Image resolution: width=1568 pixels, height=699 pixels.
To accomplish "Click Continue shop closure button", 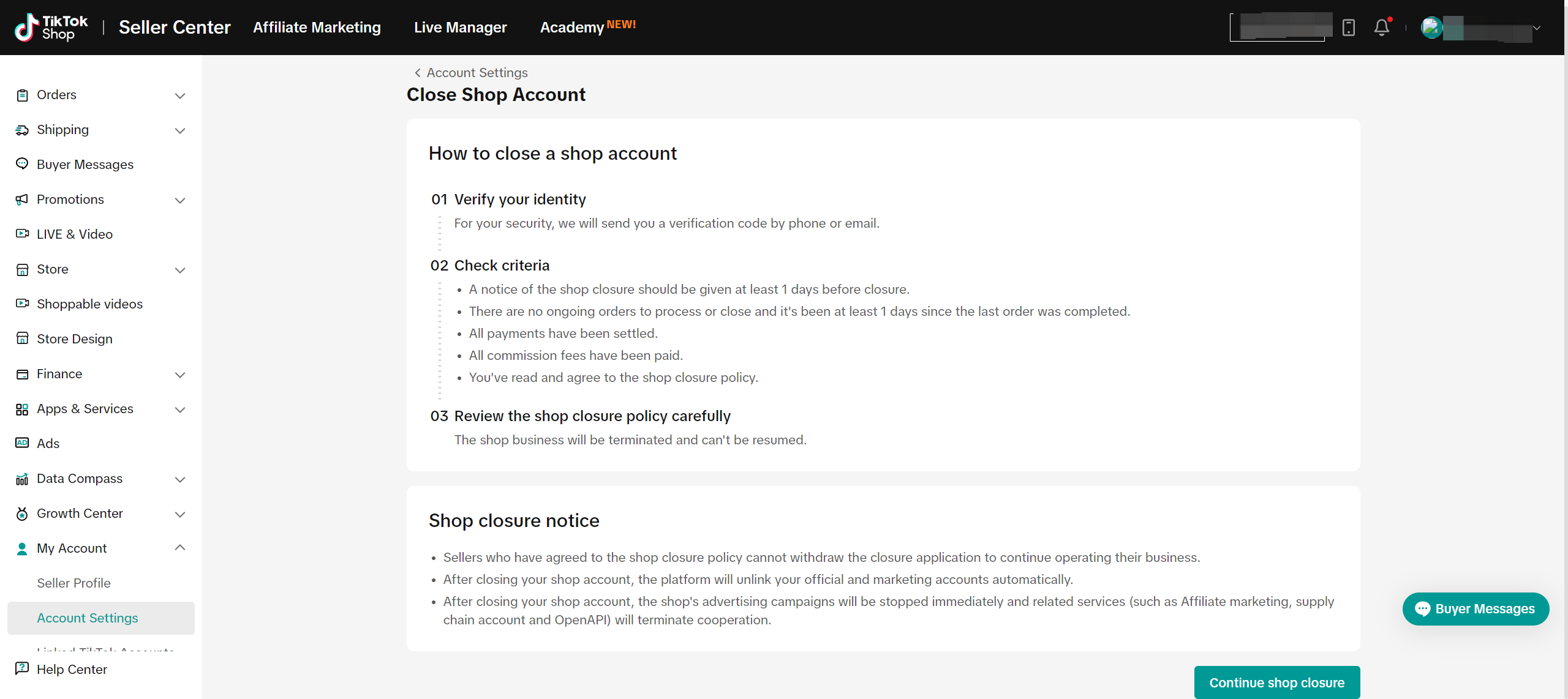I will click(x=1276, y=682).
